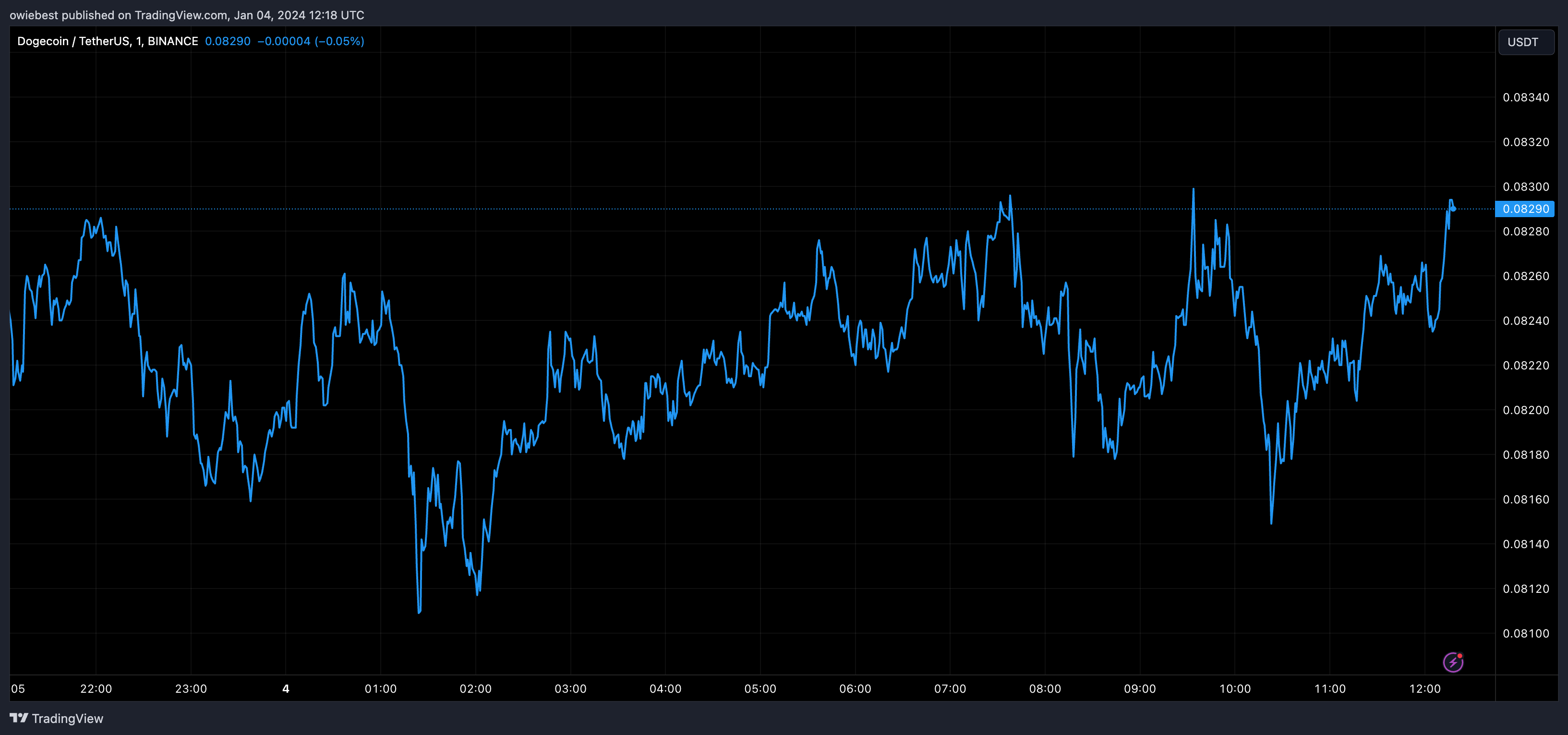
Task: Click the 08:00 time axis label
Action: 1045,689
